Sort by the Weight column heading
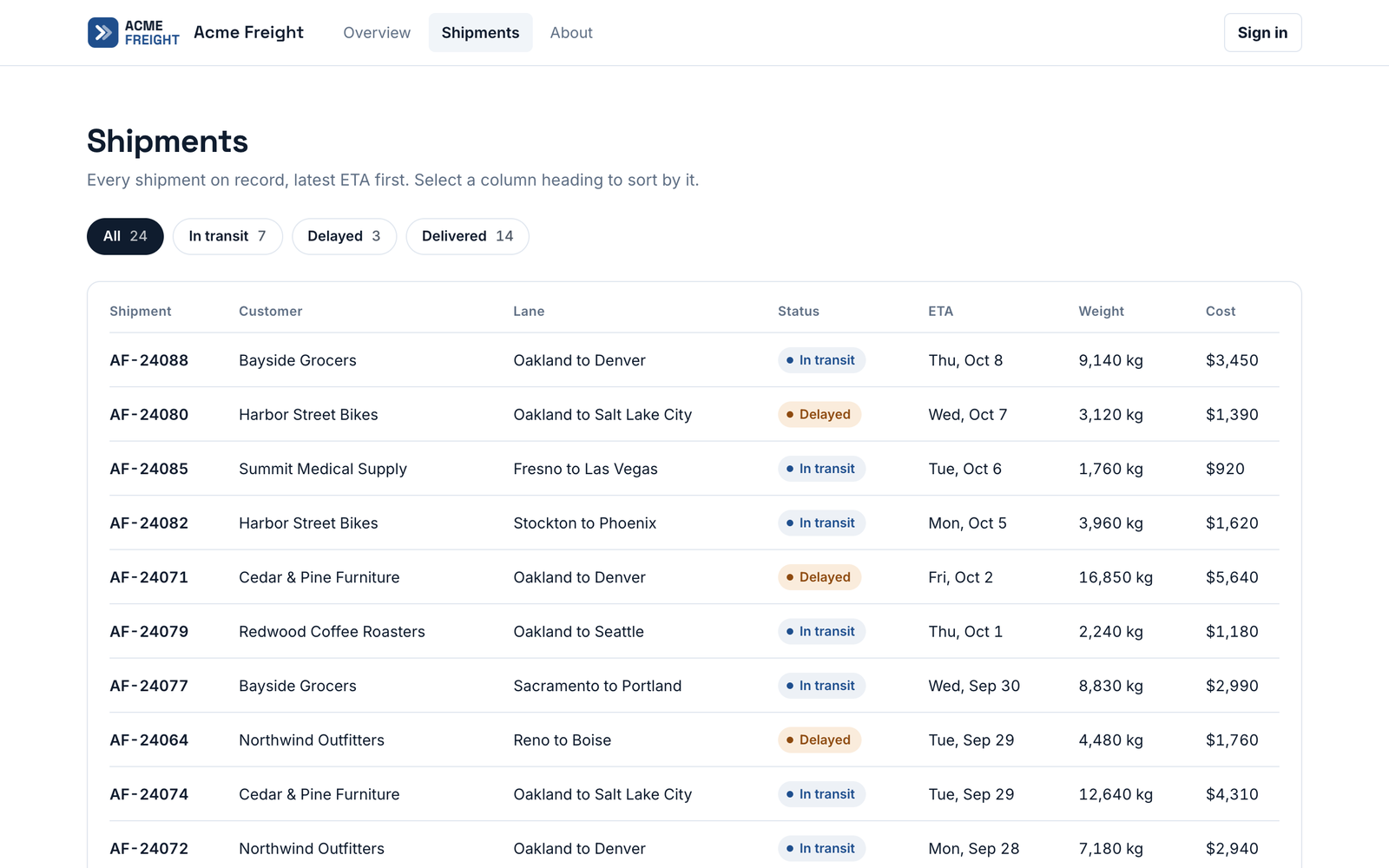The height and width of the screenshot is (868, 1389). 1101,312
